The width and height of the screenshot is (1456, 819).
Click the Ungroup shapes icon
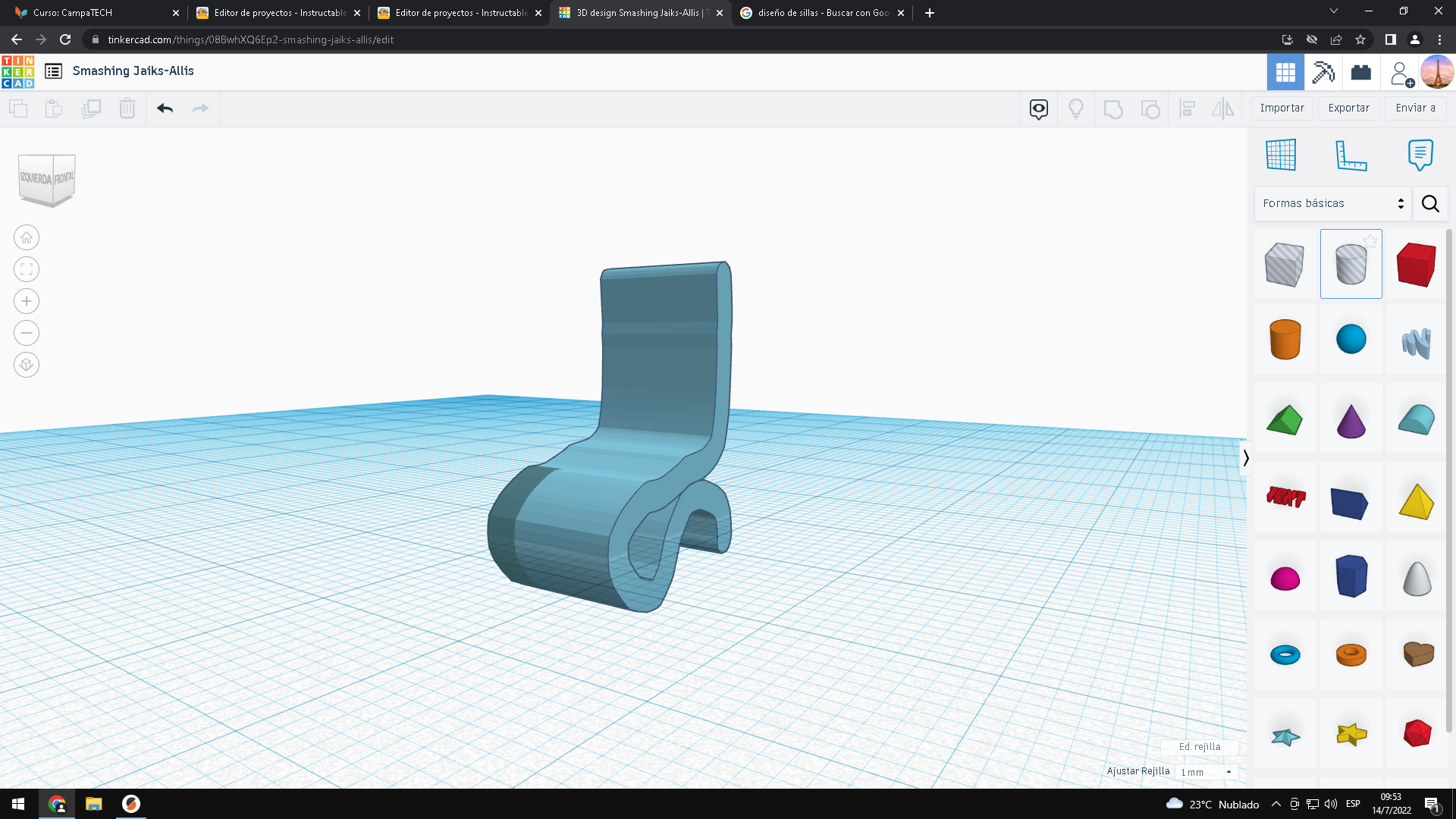coord(1150,109)
